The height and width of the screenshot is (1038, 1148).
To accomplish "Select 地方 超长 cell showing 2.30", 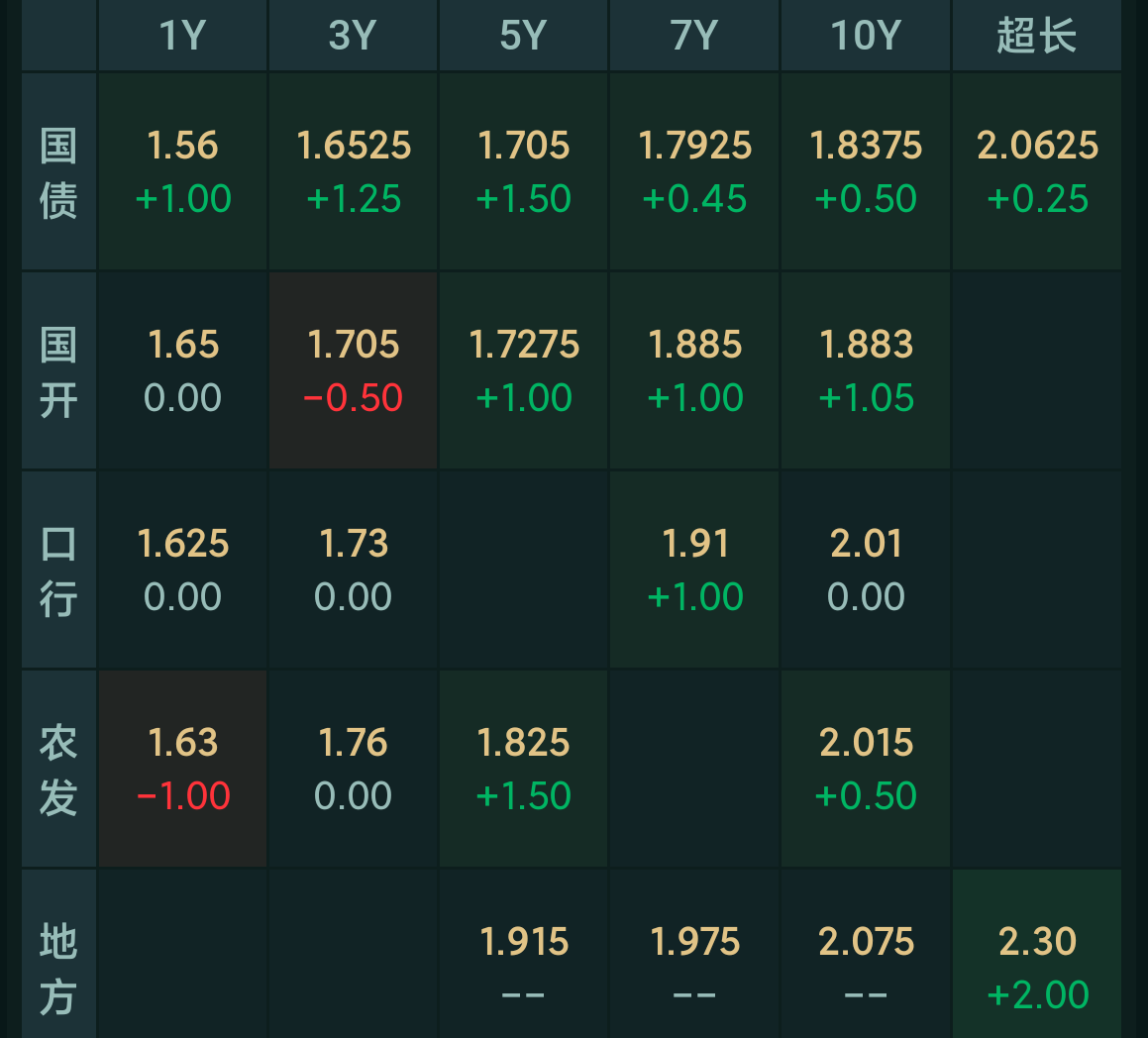I will tap(1036, 966).
